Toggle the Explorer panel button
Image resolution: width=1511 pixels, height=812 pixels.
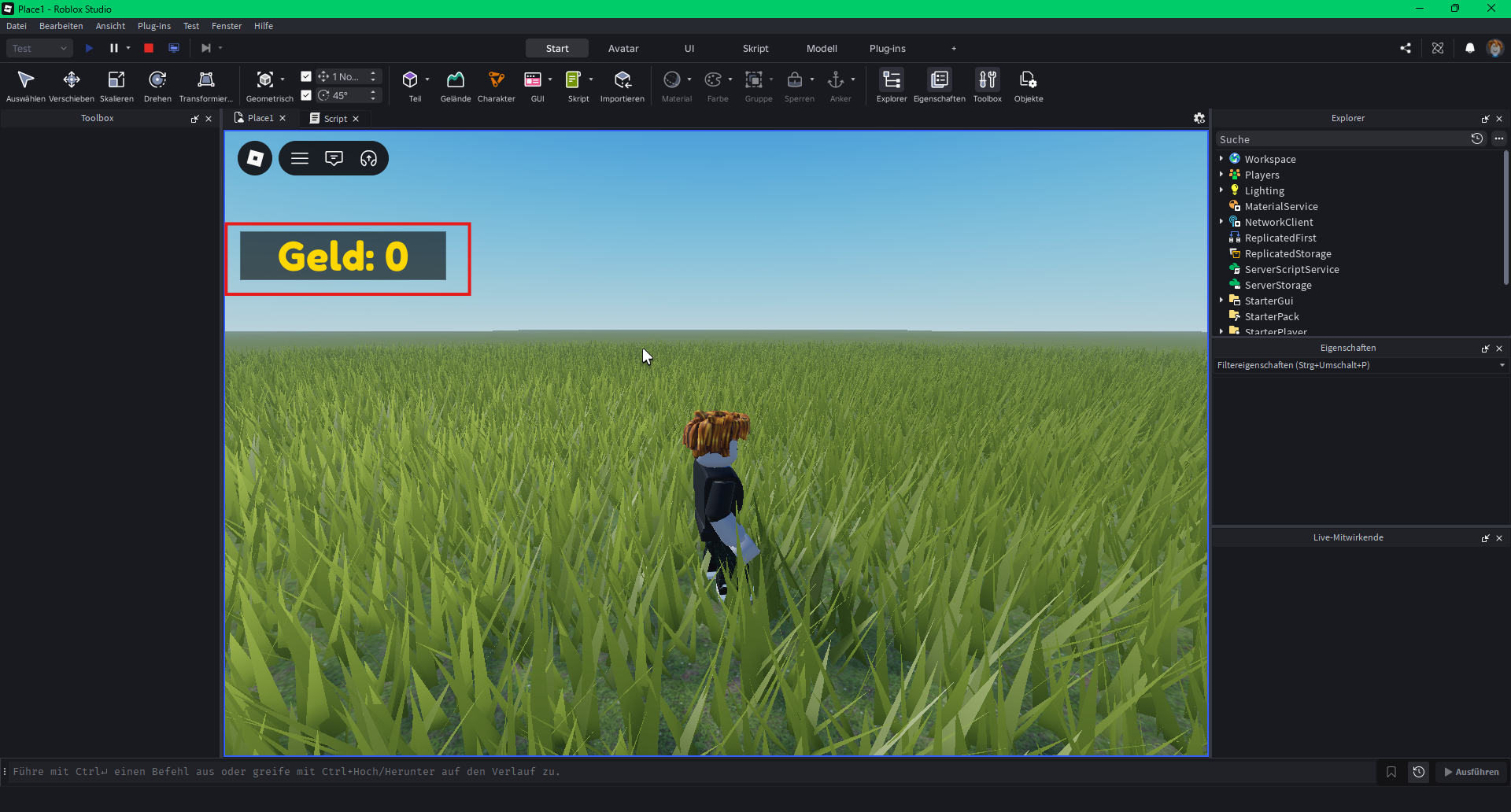click(x=892, y=86)
